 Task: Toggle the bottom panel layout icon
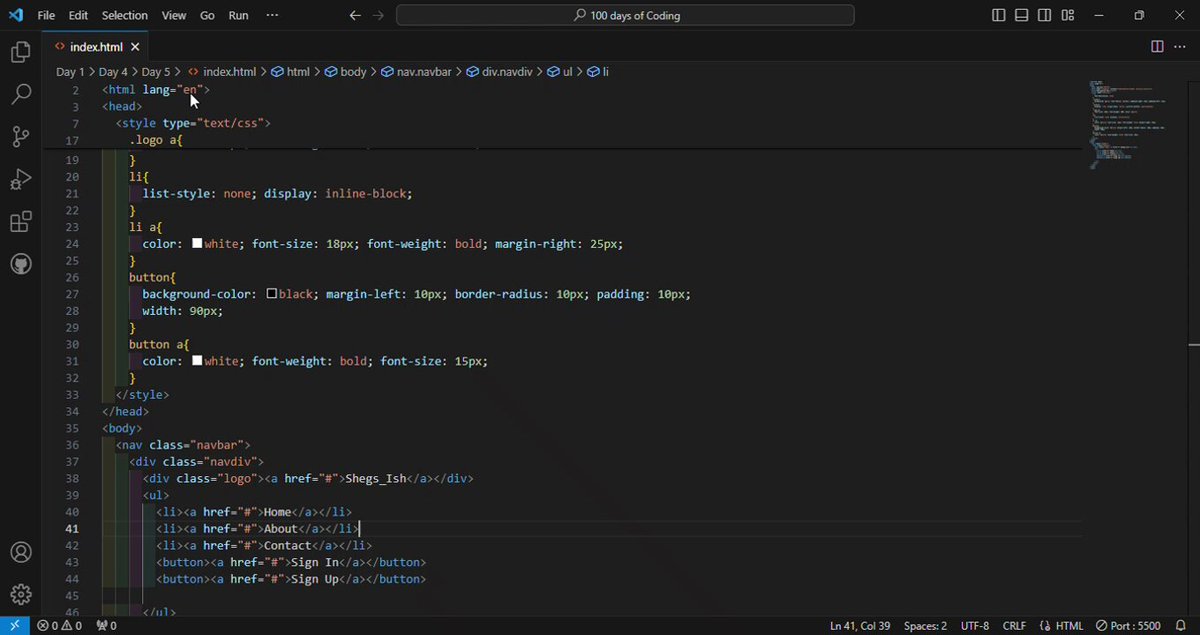pyautogui.click(x=1022, y=15)
